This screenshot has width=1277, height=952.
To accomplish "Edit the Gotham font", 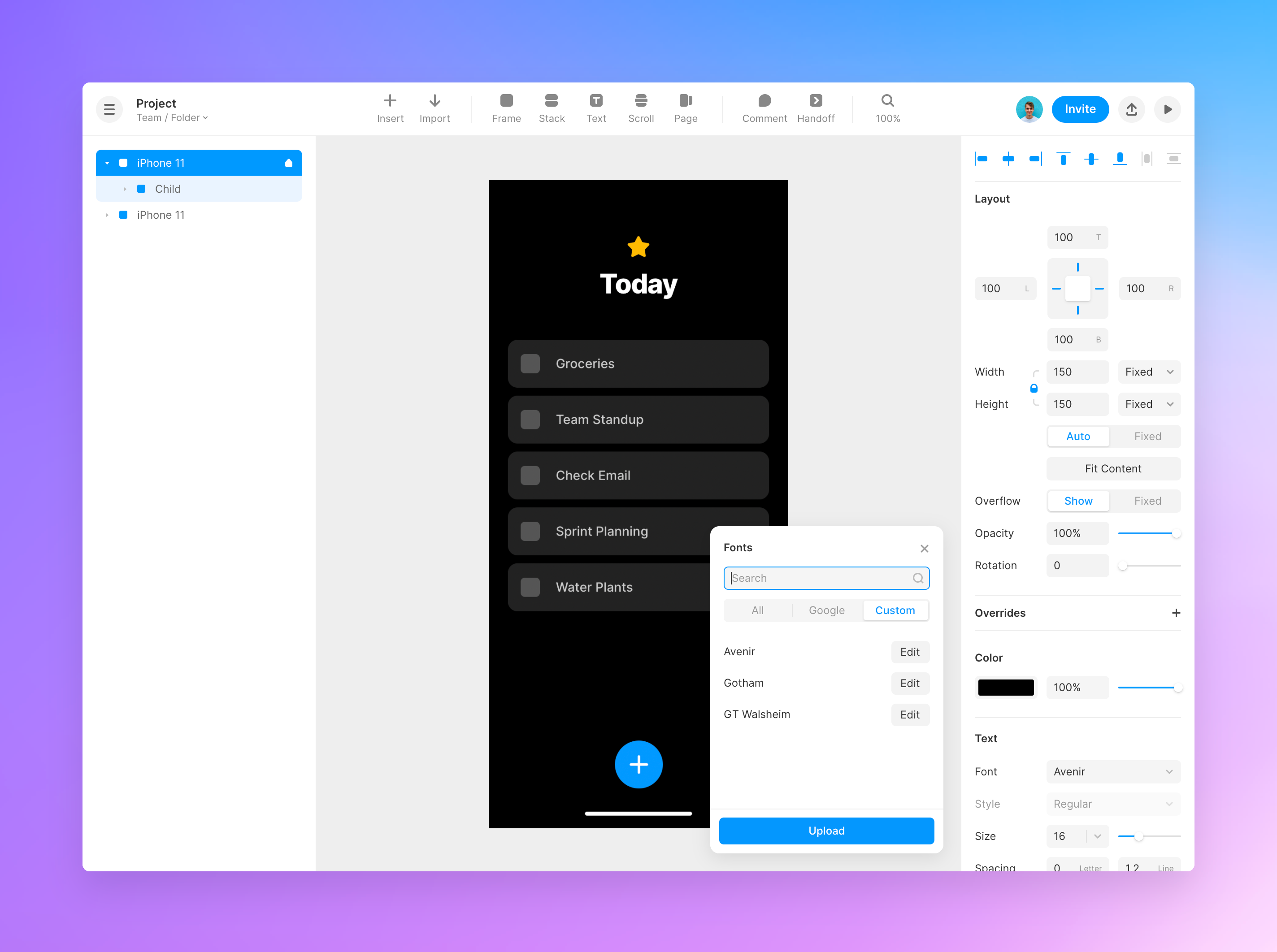I will click(910, 684).
